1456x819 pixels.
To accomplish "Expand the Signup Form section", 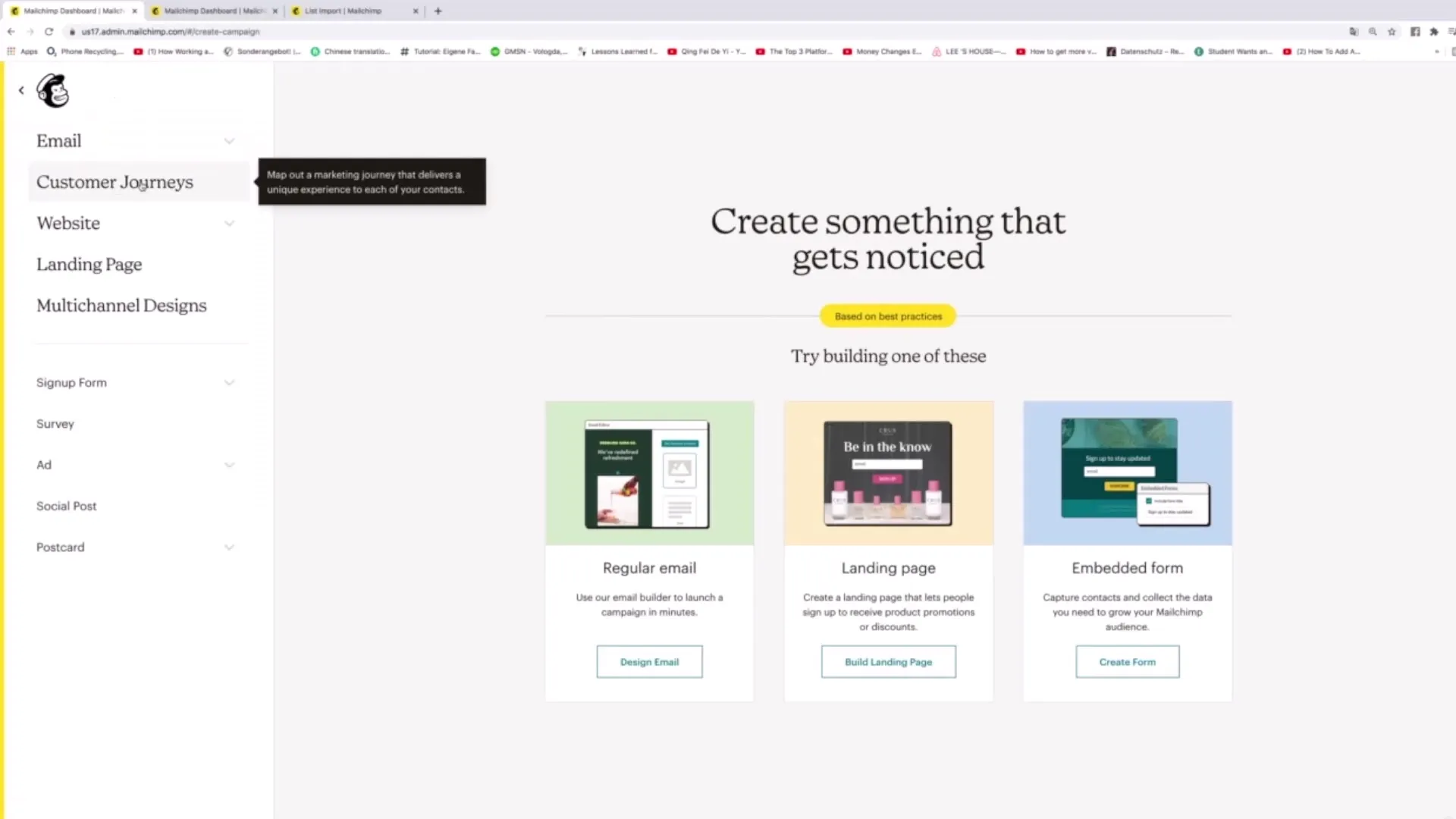I will (228, 382).
